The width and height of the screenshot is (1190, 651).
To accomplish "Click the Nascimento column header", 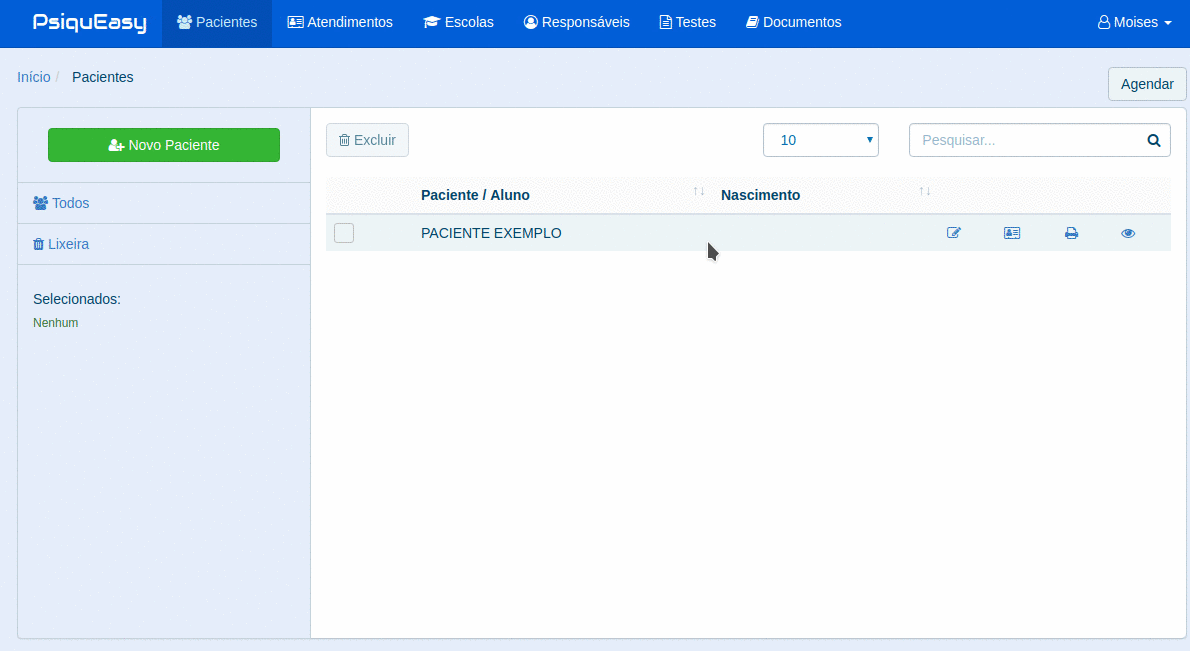I will (x=760, y=195).
